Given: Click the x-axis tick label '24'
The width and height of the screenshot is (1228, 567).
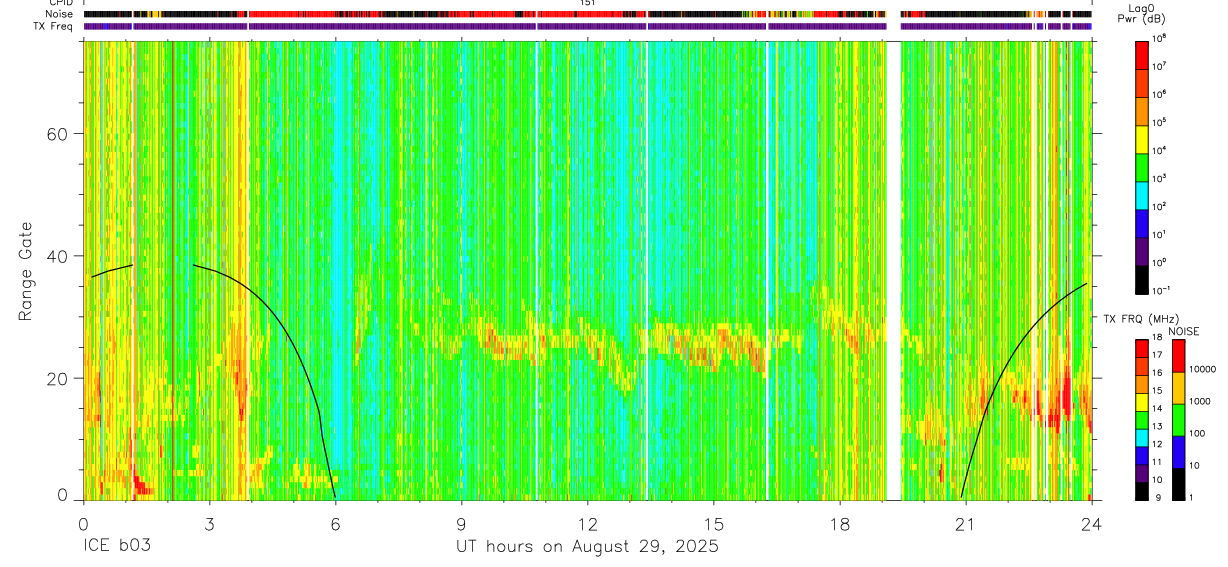Looking at the screenshot, I should pos(1092,524).
